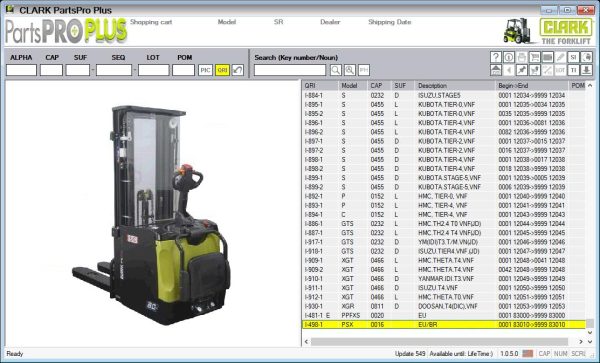Toggle the yellow QRI view button
Image resolution: width=600 pixels, height=363 pixels.
222,70
